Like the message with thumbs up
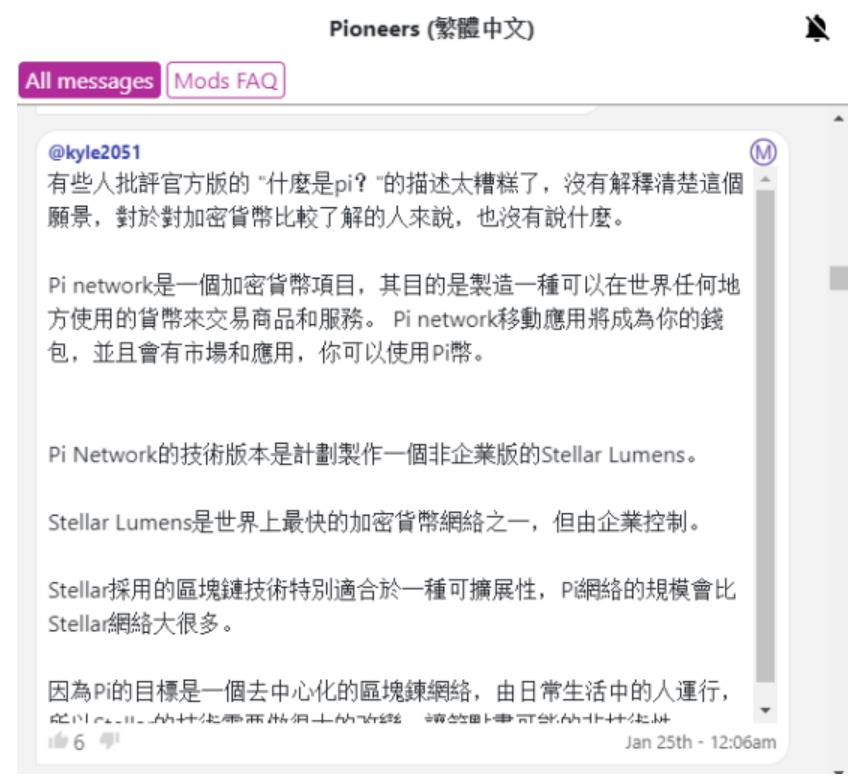The width and height of the screenshot is (865, 779). click(x=57, y=740)
